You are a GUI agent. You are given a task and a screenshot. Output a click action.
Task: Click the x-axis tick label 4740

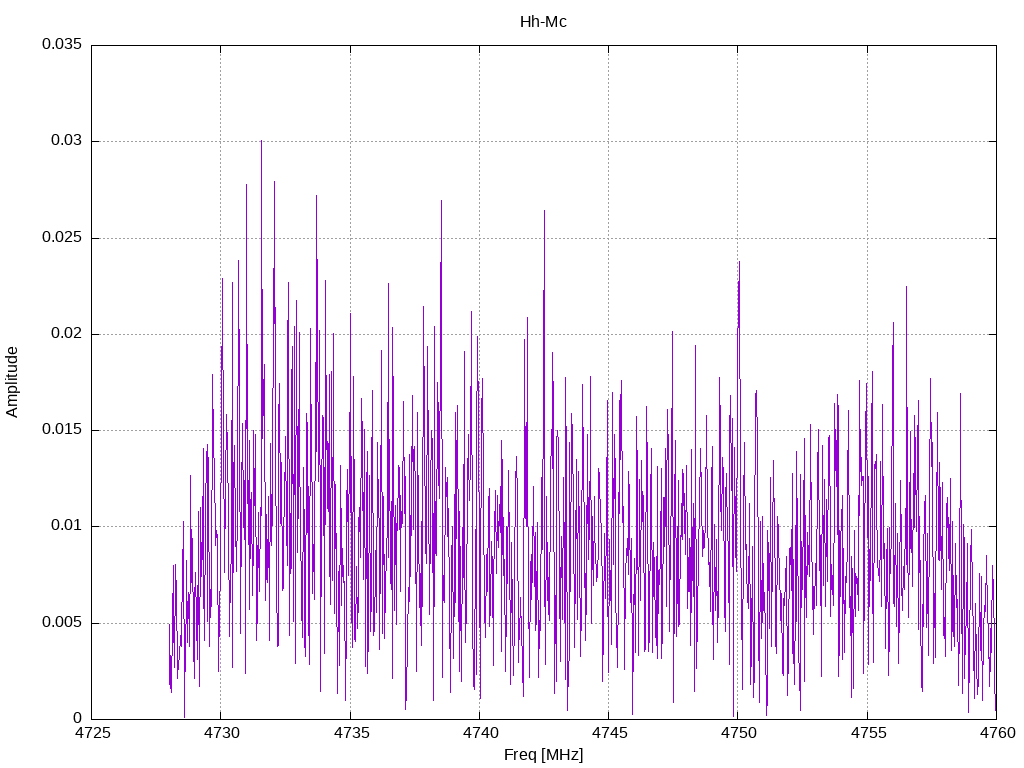[481, 733]
